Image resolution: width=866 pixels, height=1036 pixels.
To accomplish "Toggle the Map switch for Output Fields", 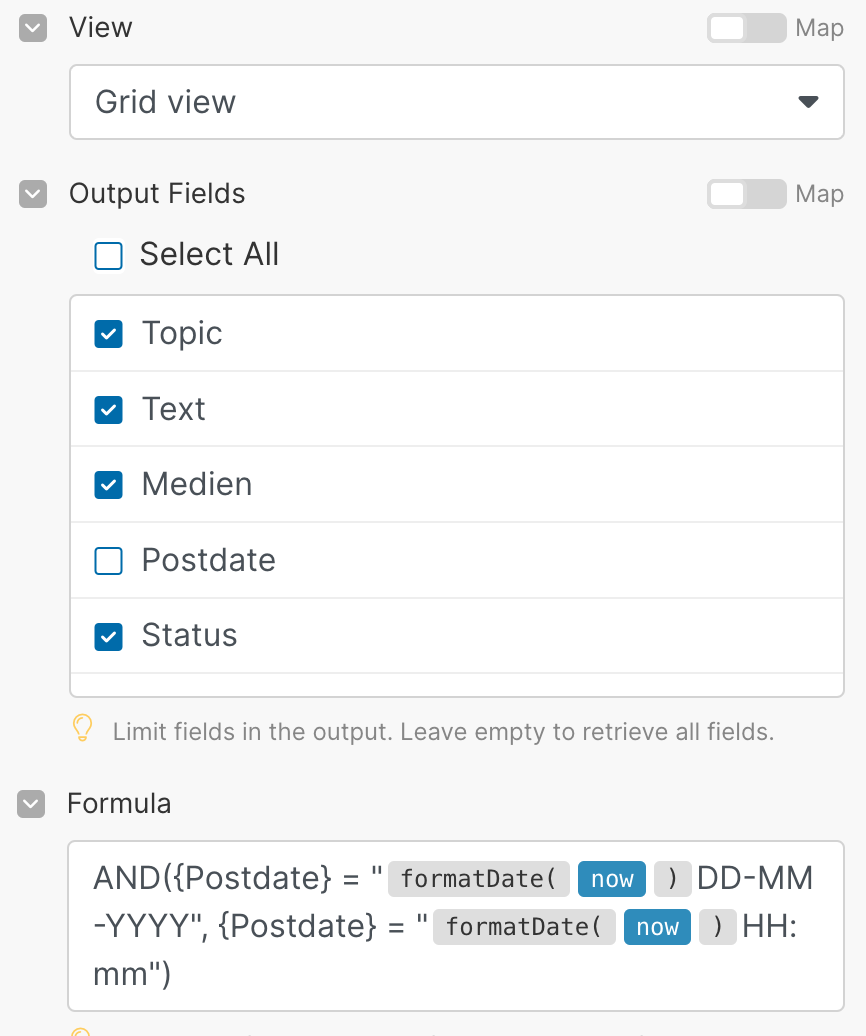I will [x=746, y=194].
